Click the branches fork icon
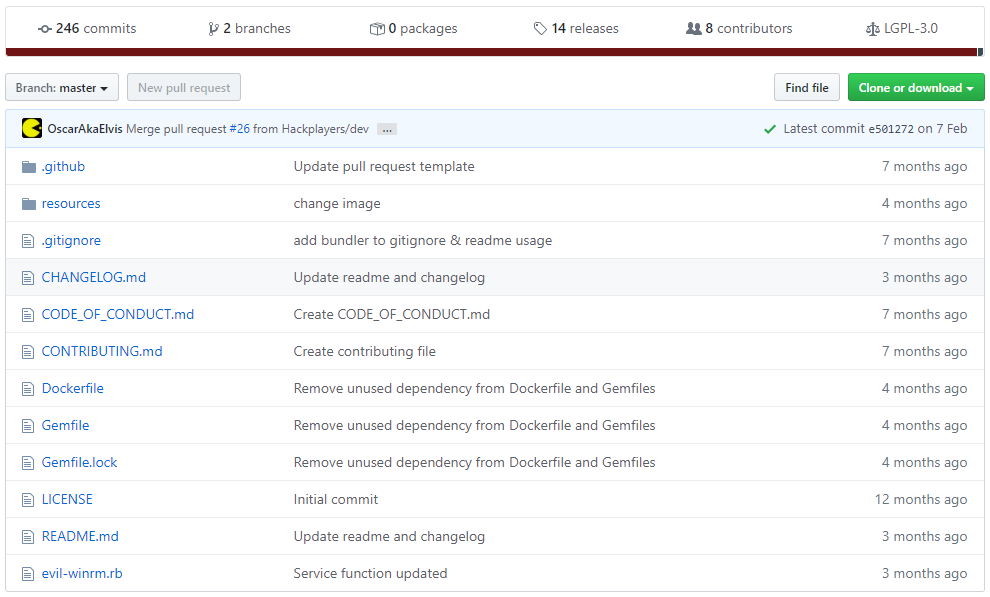Image resolution: width=990 pixels, height=597 pixels. pyautogui.click(x=213, y=29)
